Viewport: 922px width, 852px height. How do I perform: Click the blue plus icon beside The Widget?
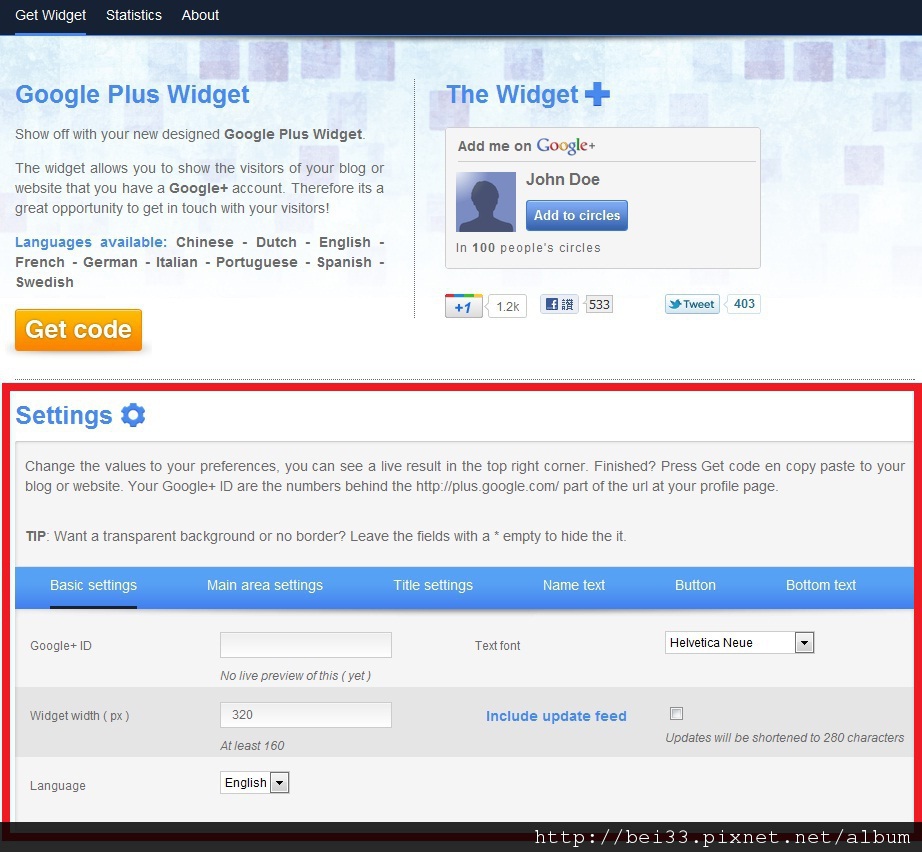tap(597, 94)
